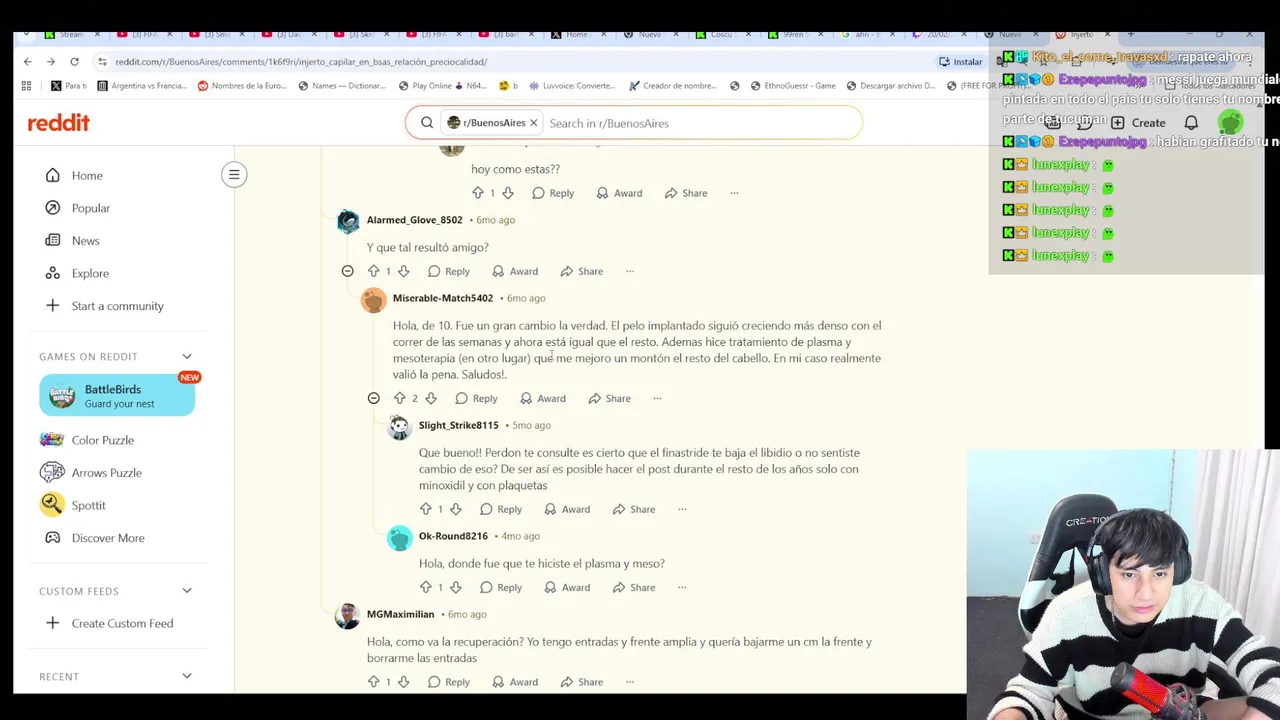The height and width of the screenshot is (720, 1280).
Task: Collapse the left sidebar with hamburger button
Action: pos(234,175)
